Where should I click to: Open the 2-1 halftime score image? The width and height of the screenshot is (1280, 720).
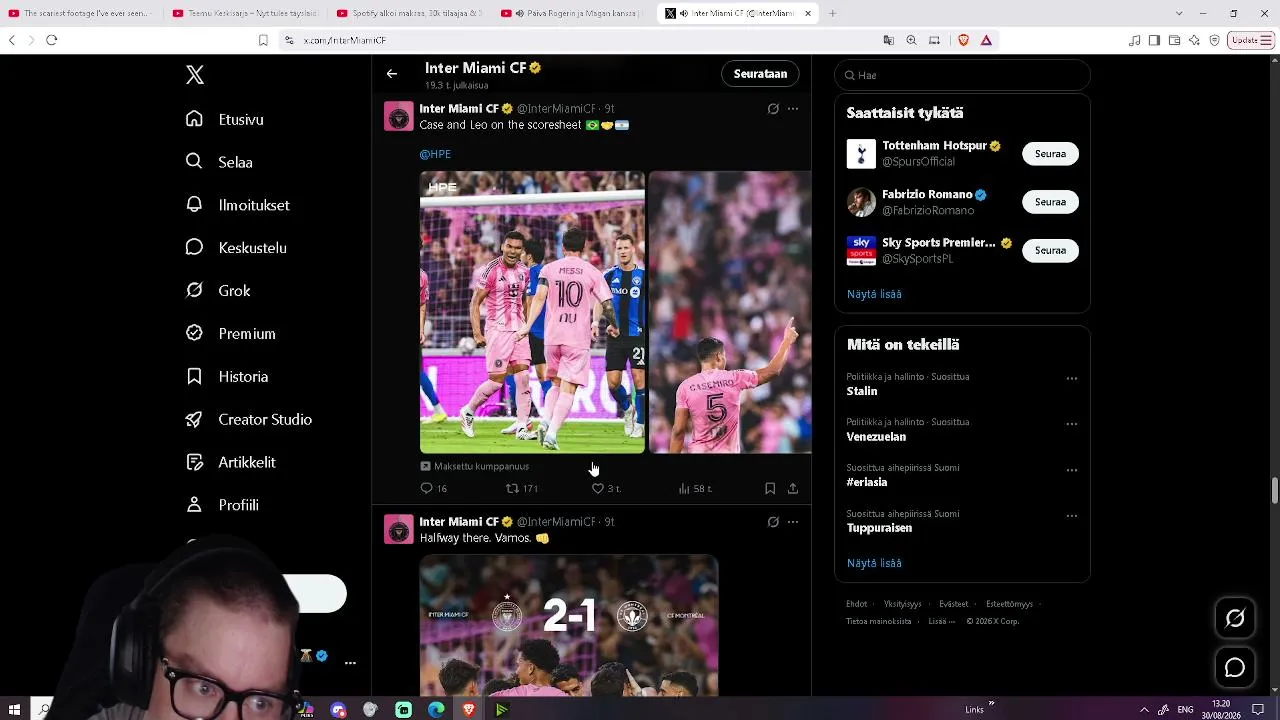(569, 626)
